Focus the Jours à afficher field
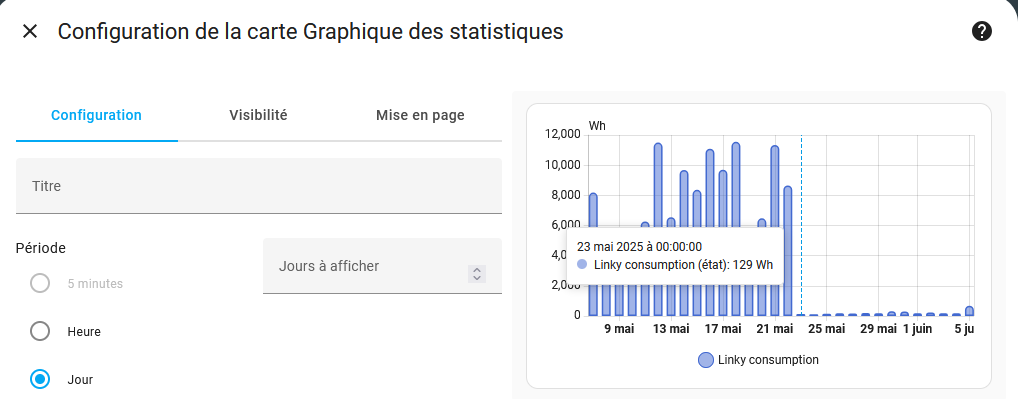1018x399 pixels. [382, 266]
